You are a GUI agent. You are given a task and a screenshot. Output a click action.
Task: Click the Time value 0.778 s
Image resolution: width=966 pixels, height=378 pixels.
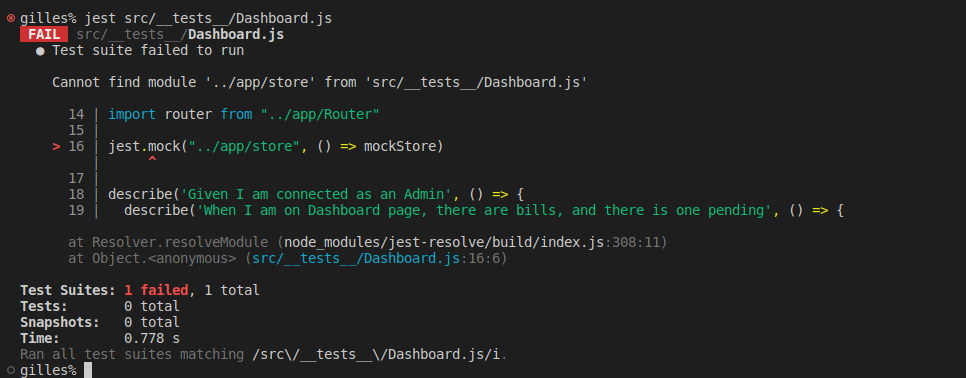152,338
